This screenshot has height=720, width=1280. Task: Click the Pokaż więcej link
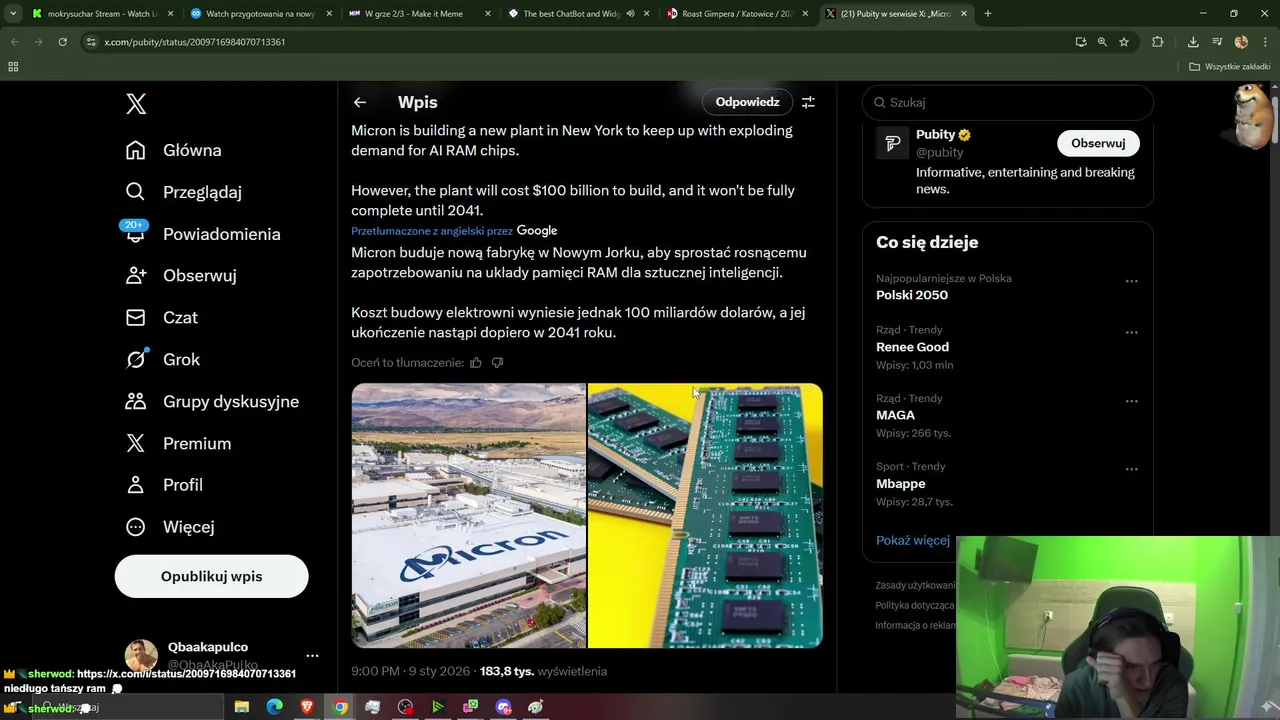(913, 540)
